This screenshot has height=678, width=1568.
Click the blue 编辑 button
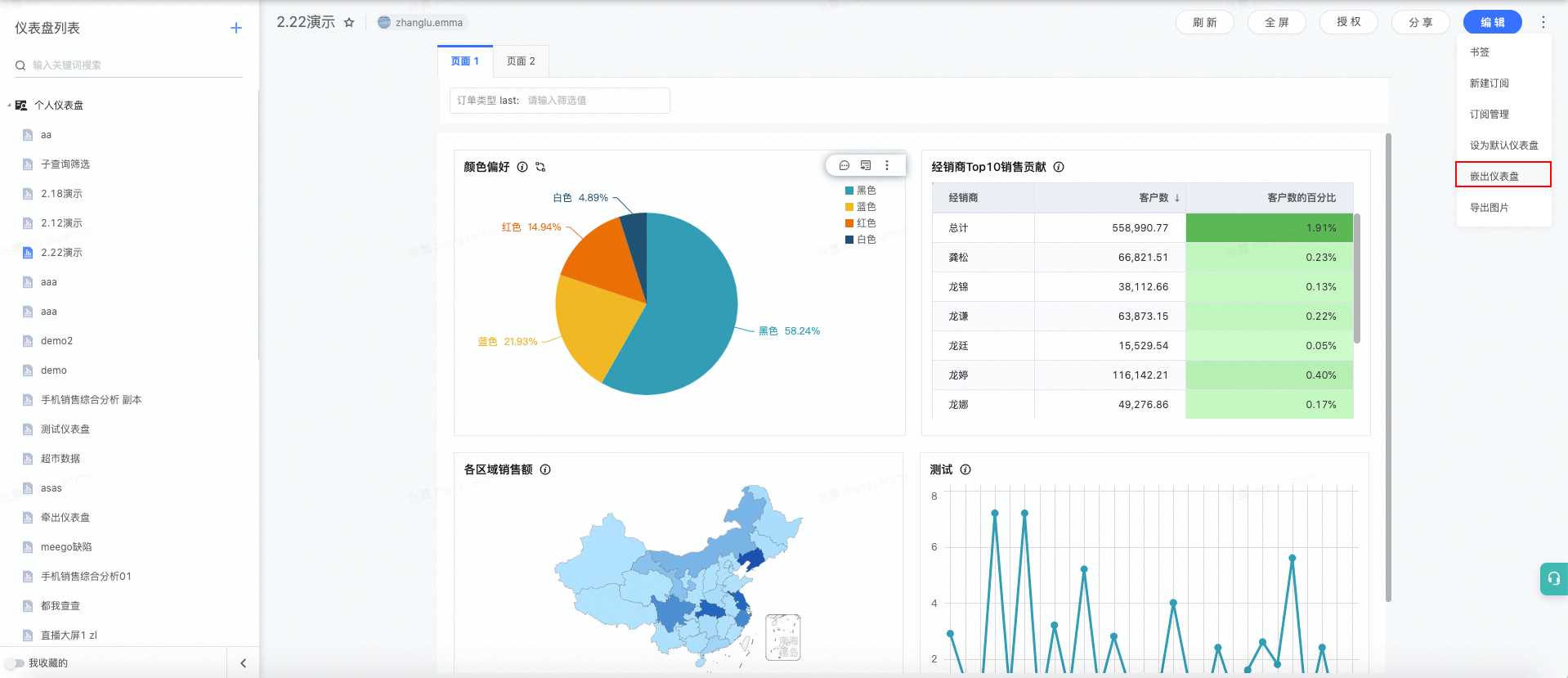coord(1493,22)
